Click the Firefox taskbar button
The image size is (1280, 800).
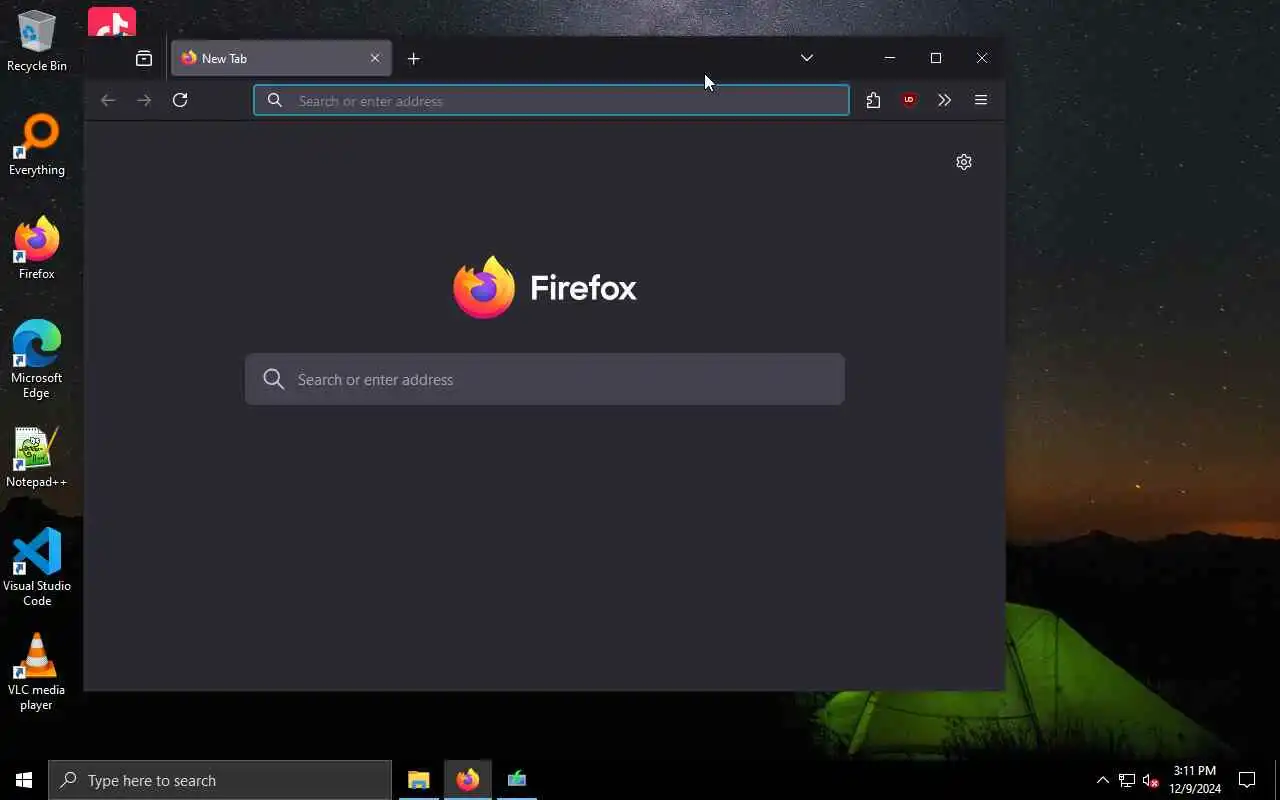pos(468,780)
